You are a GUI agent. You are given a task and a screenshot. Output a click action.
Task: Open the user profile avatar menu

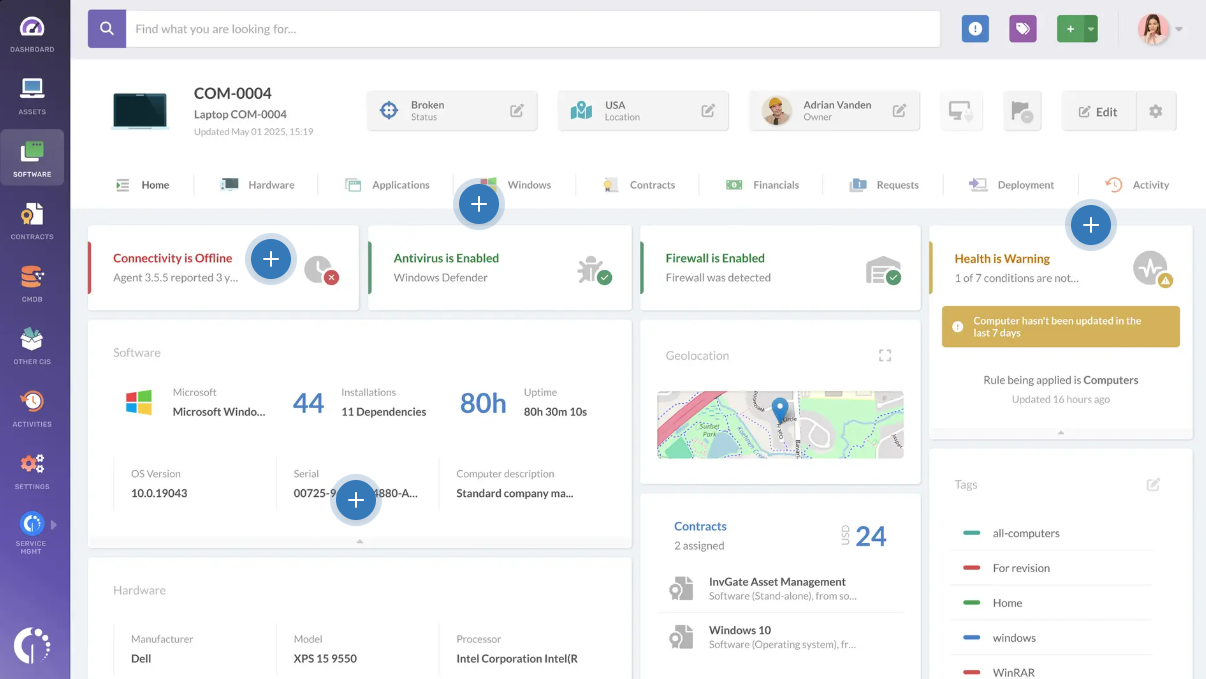(x=1154, y=29)
